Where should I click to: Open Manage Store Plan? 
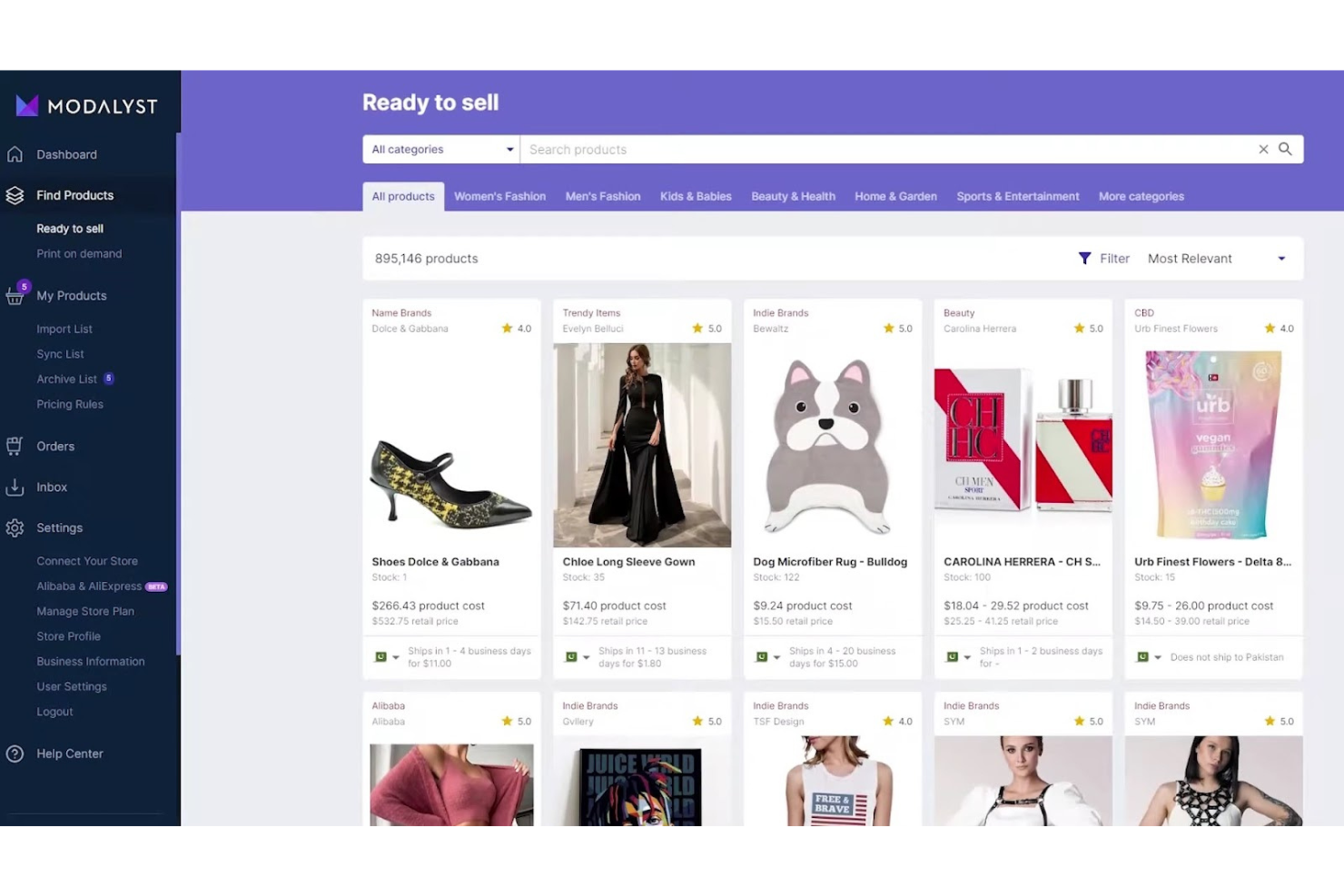point(85,611)
